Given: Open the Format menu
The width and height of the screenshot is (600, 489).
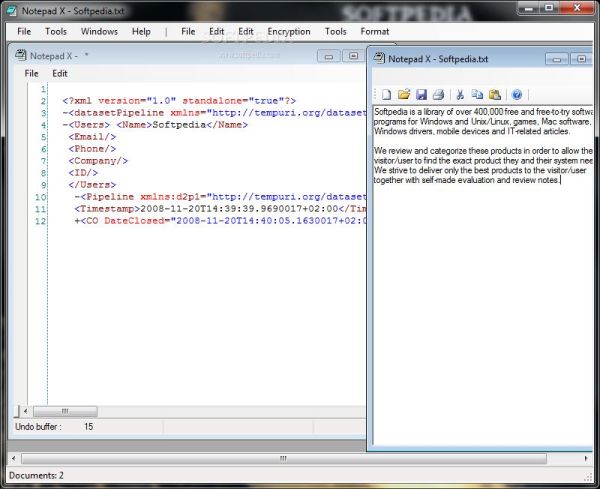Looking at the screenshot, I should point(375,31).
